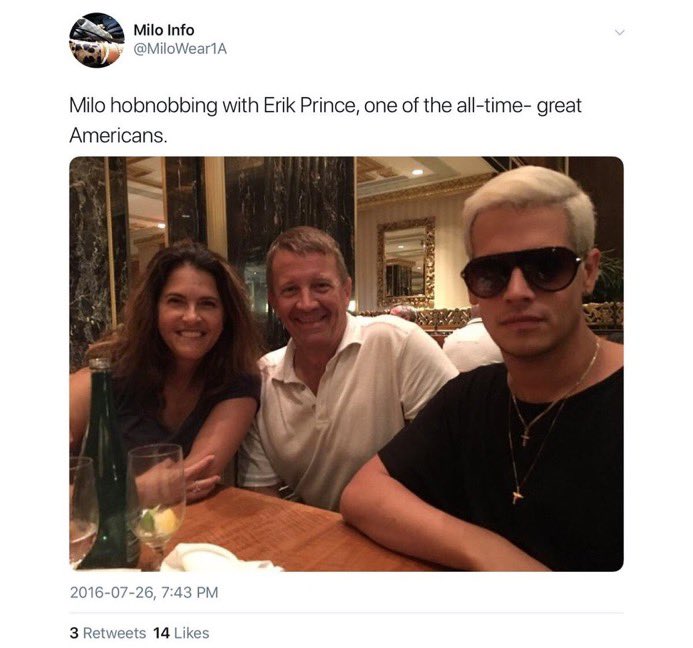
Task: Click the dark sunglasses in the photo
Action: pyautogui.click(x=521, y=270)
